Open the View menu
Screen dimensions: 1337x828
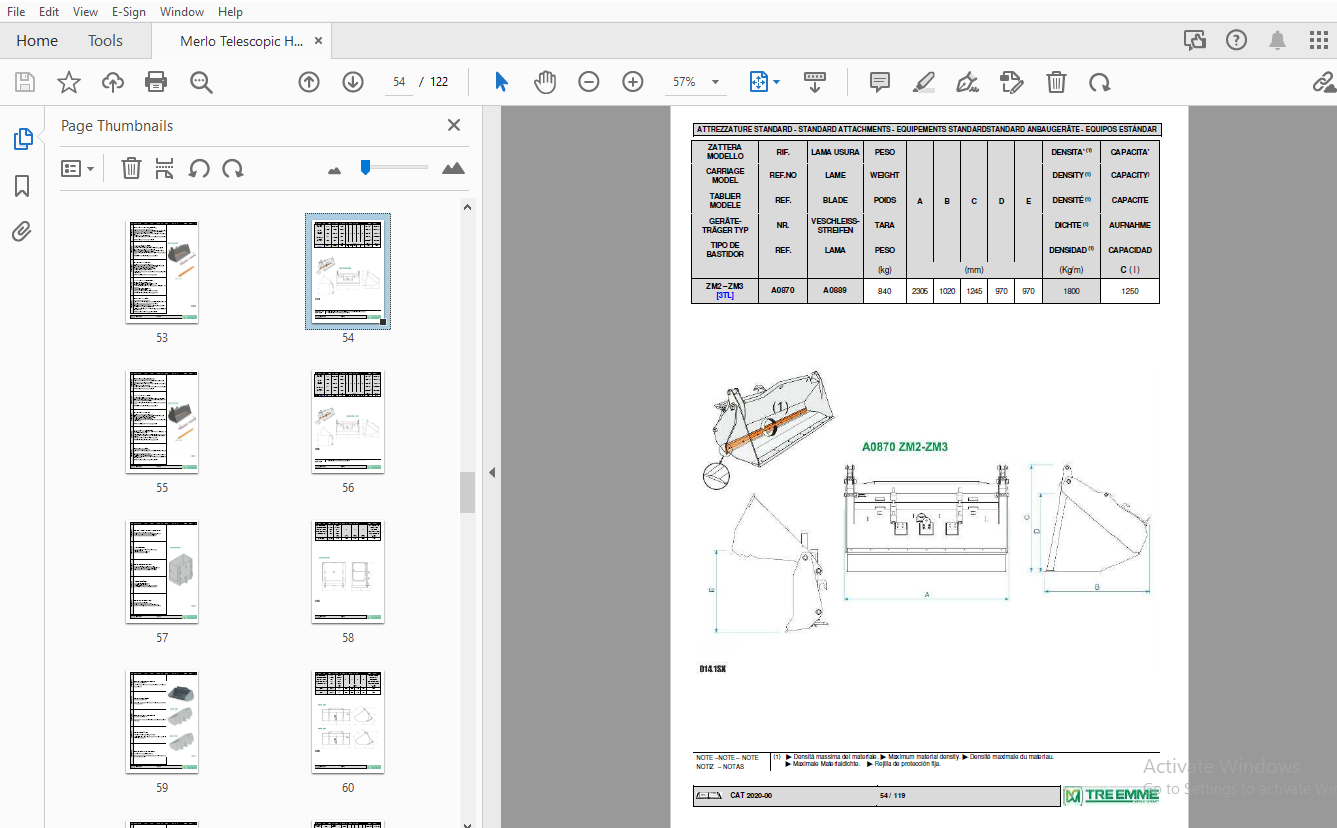(85, 12)
